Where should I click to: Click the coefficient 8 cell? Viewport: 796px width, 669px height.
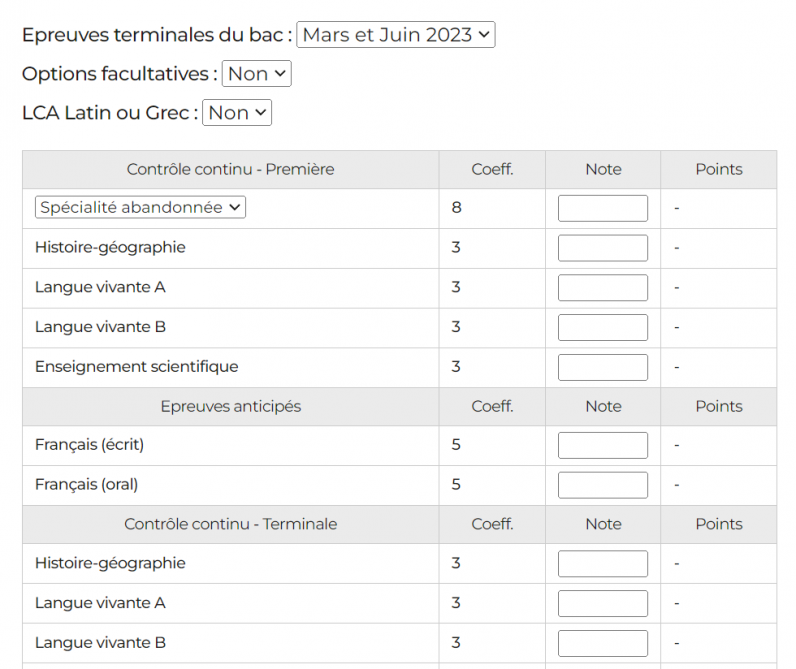pos(456,208)
